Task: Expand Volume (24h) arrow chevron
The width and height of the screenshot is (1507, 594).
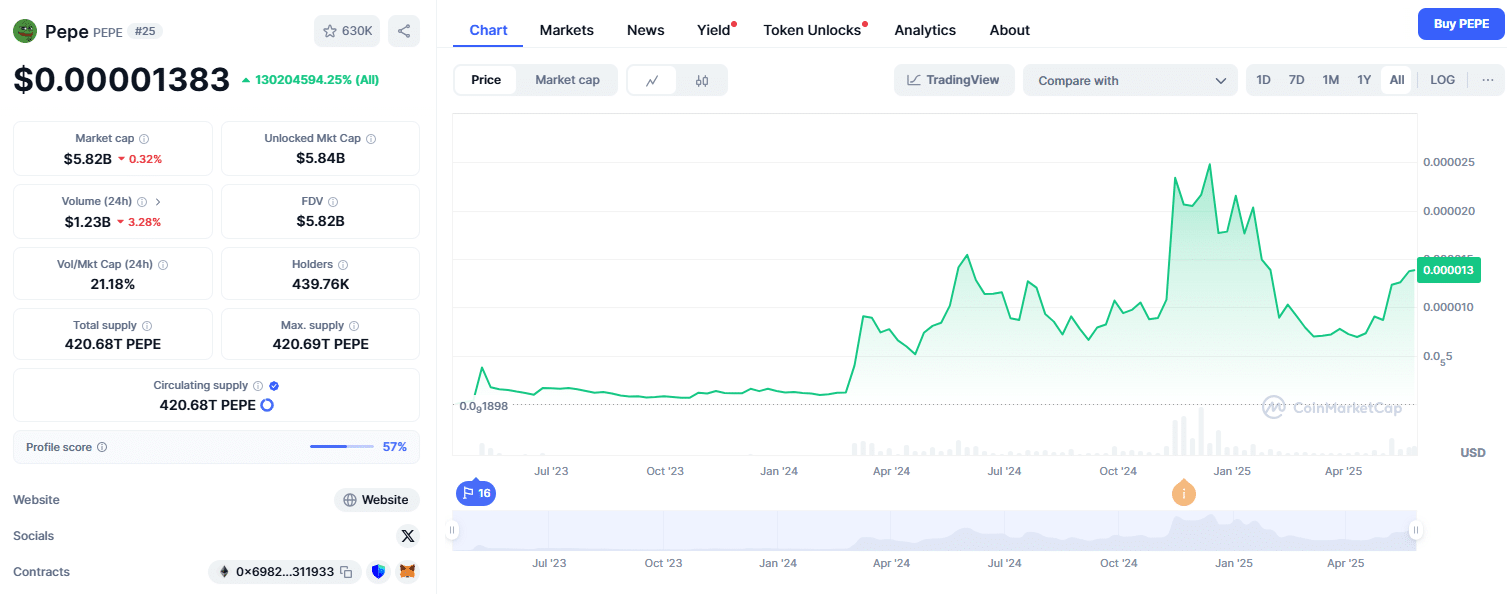Action: click(x=158, y=202)
